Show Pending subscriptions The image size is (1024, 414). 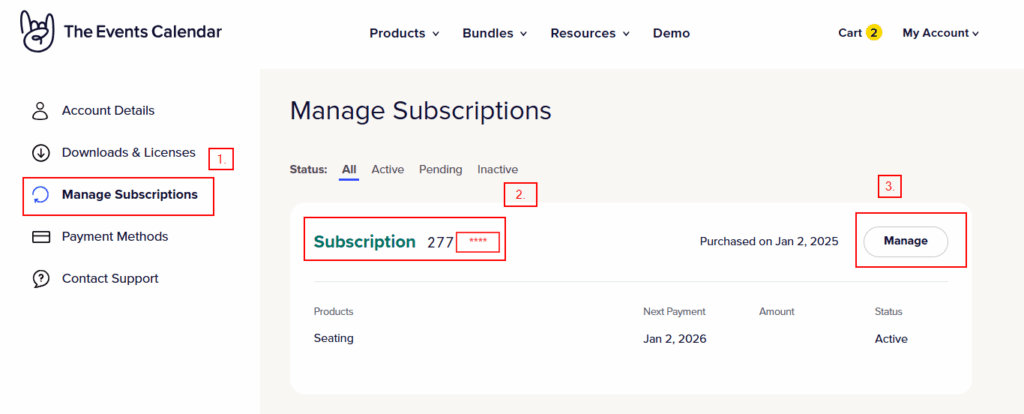point(440,170)
